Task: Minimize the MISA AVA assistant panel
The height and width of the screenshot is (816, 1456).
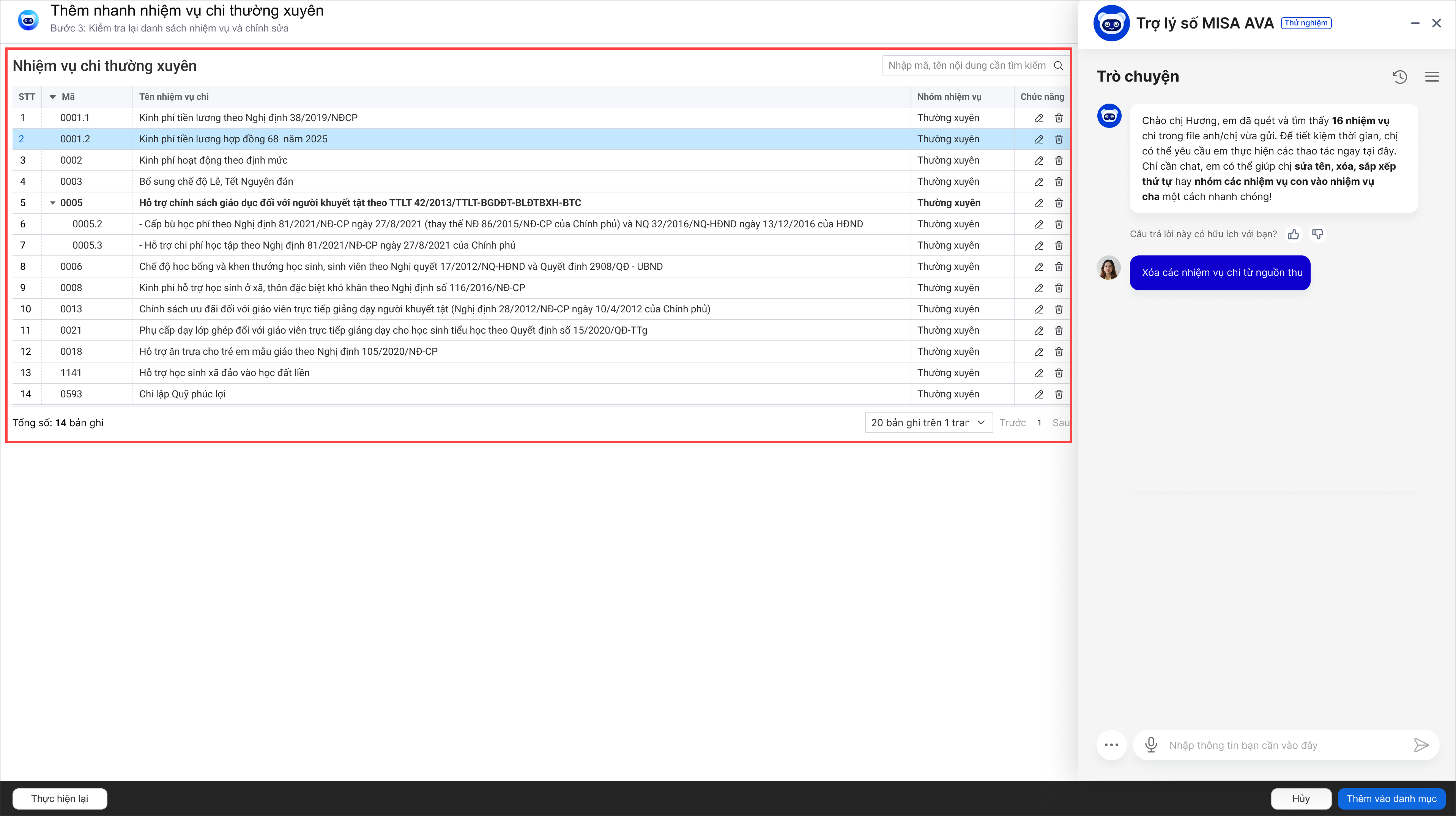Action: [x=1415, y=23]
